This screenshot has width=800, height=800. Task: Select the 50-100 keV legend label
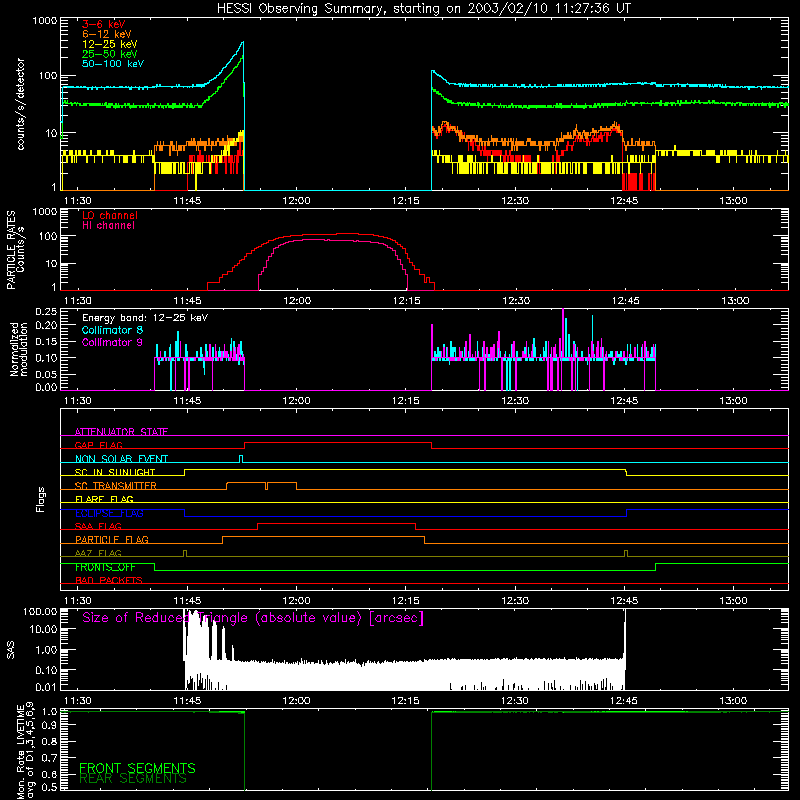click(113, 64)
